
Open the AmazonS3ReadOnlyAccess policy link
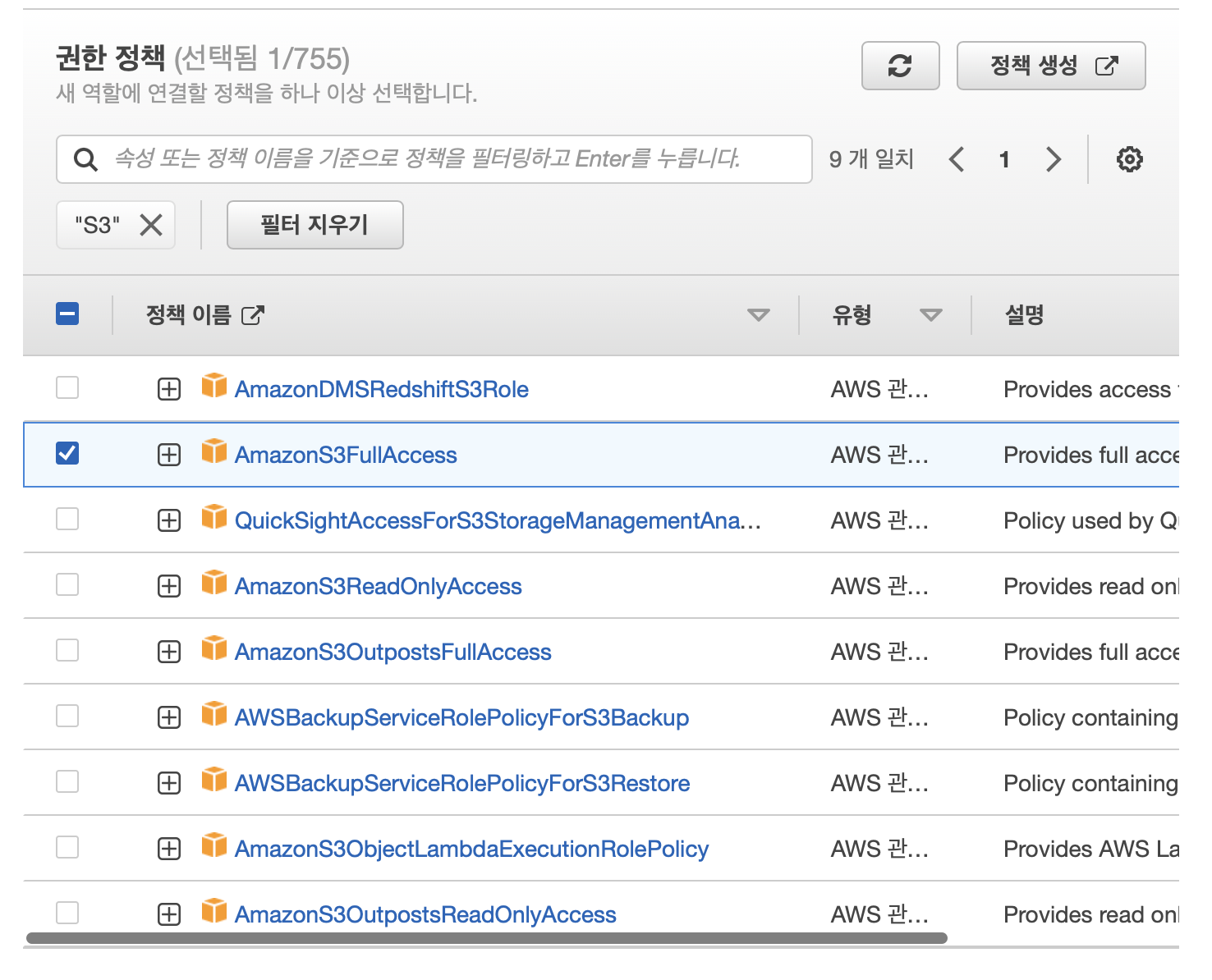pyautogui.click(x=379, y=586)
